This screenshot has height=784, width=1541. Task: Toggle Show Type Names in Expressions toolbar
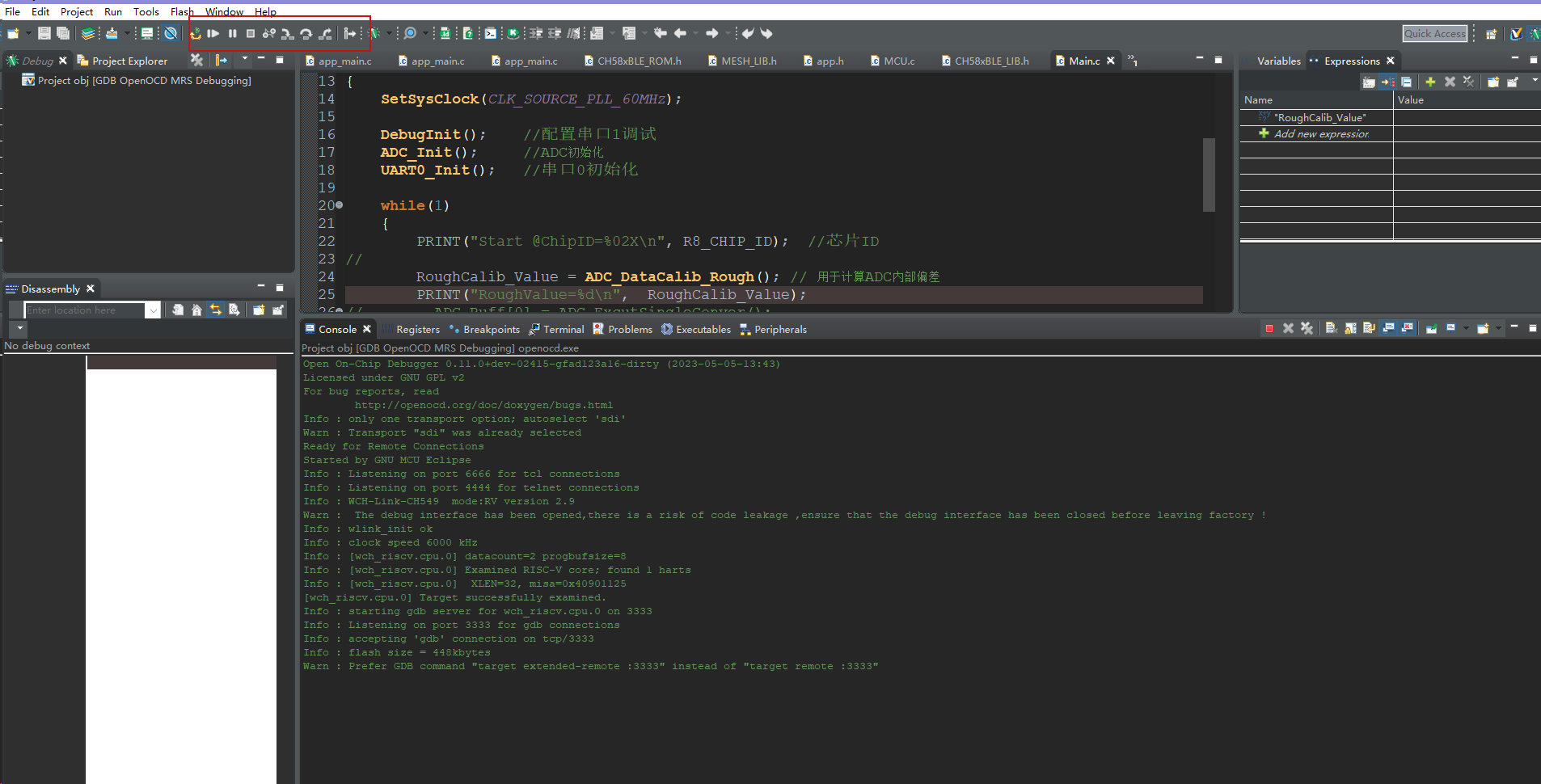point(1368,82)
